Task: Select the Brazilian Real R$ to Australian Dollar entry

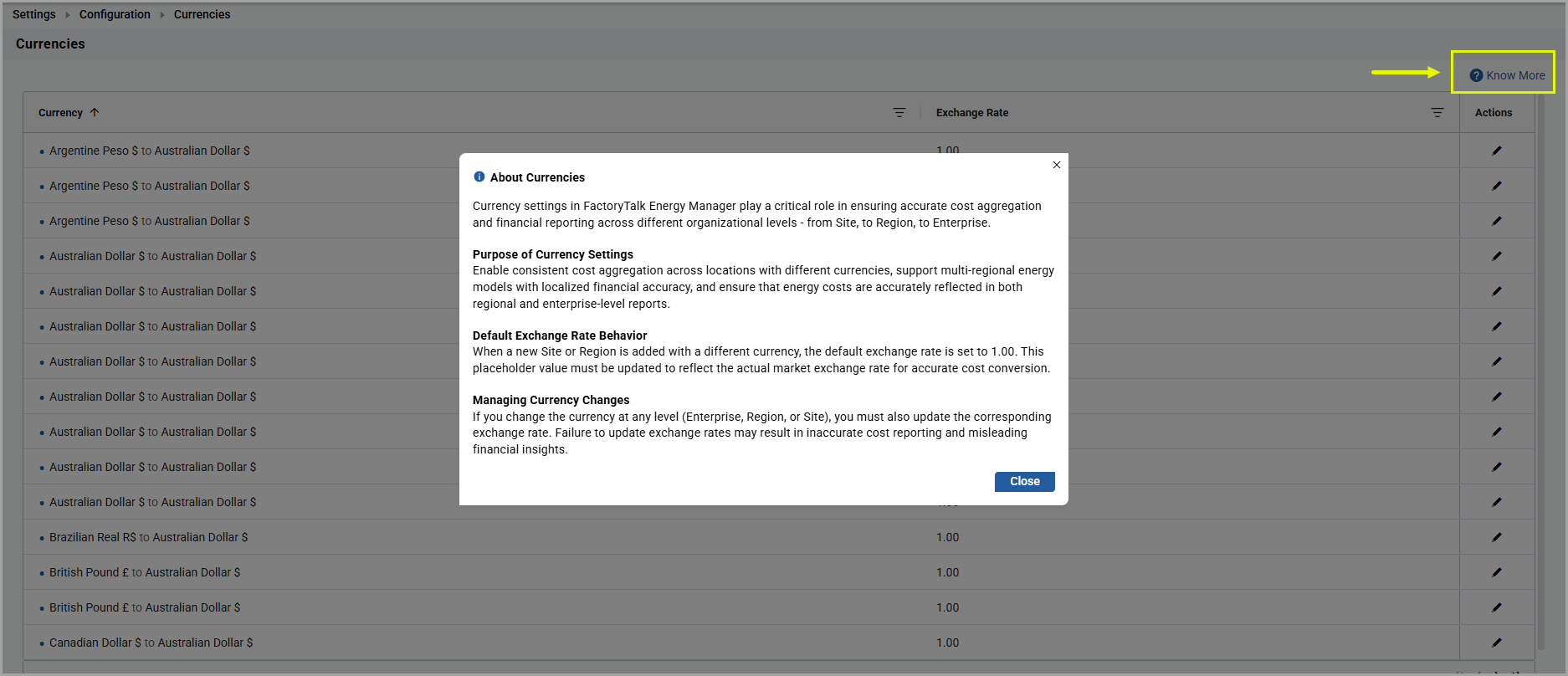Action: [148, 537]
